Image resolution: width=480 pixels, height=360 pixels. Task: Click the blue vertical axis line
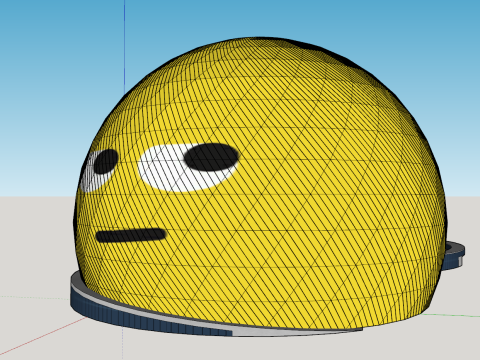(x=125, y=47)
